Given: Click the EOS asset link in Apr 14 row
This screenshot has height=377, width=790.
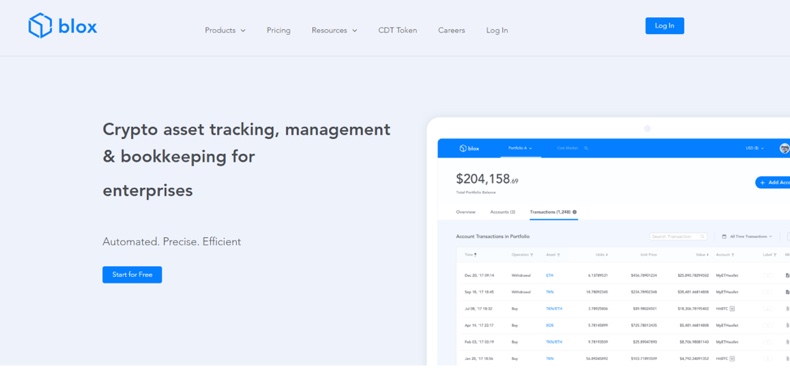Looking at the screenshot, I should pos(550,326).
